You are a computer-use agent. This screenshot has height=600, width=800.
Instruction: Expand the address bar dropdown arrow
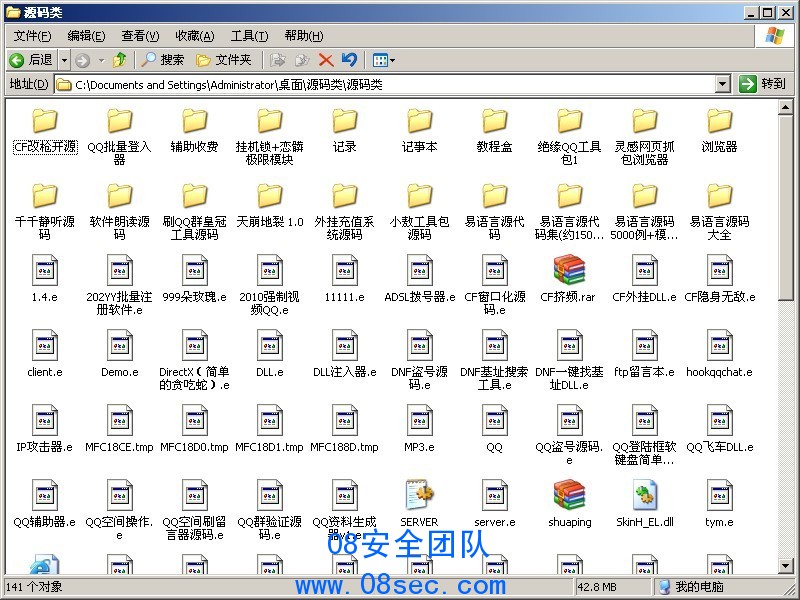pyautogui.click(x=722, y=84)
